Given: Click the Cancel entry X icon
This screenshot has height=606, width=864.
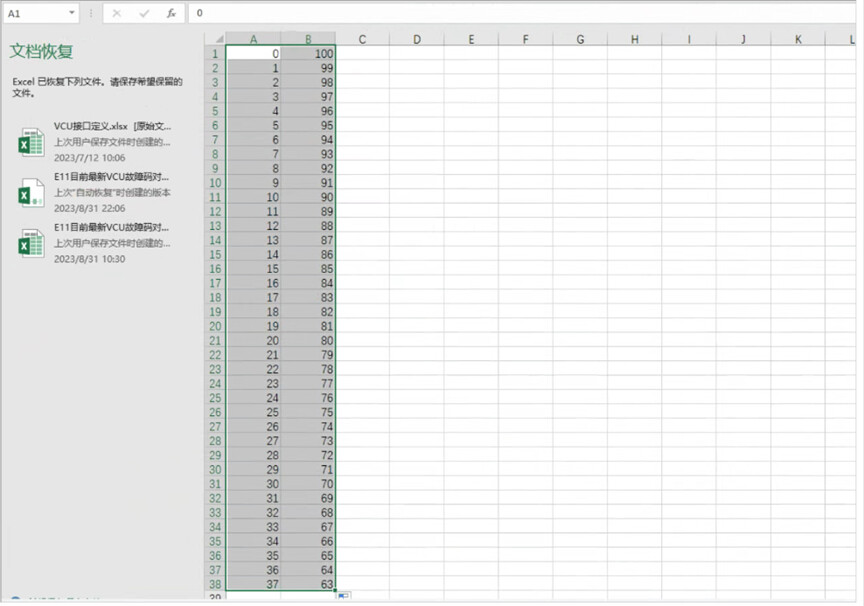Looking at the screenshot, I should click(116, 13).
